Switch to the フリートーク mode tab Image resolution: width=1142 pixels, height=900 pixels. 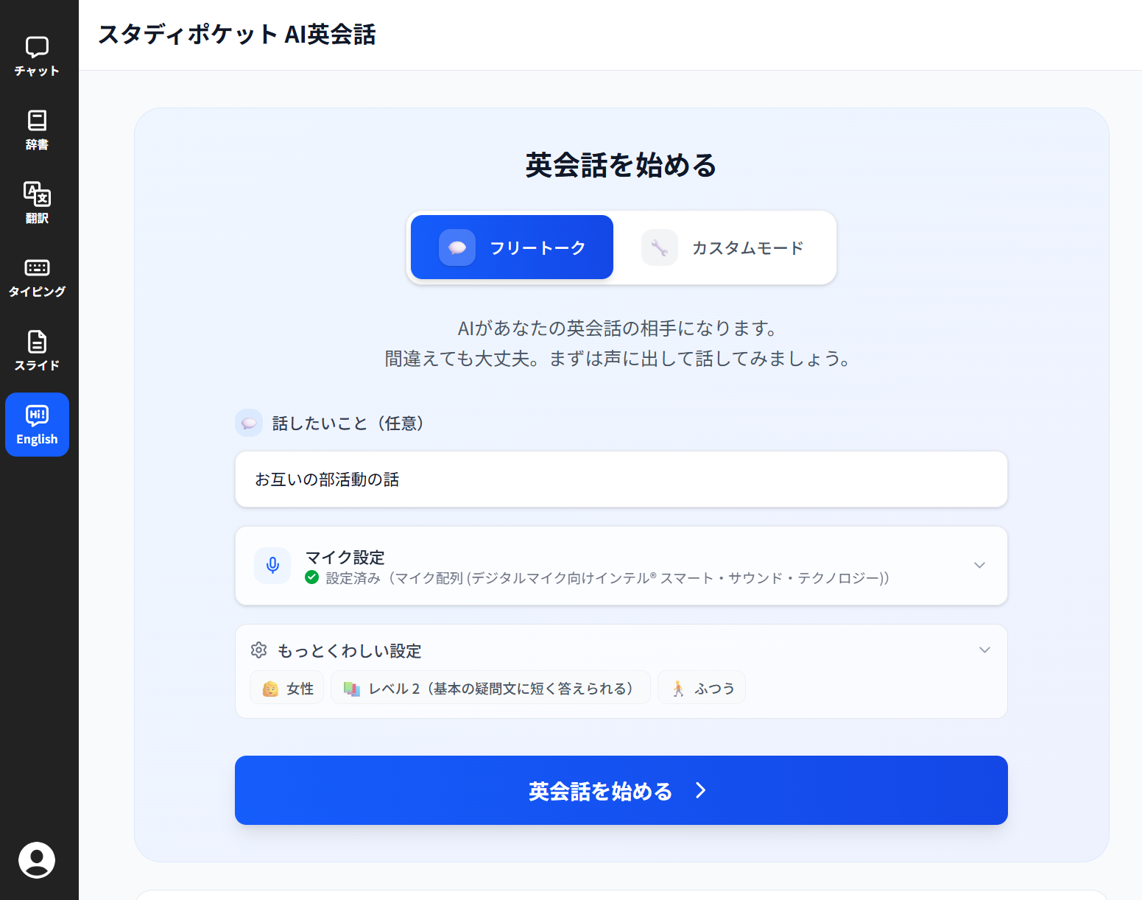[x=512, y=248]
